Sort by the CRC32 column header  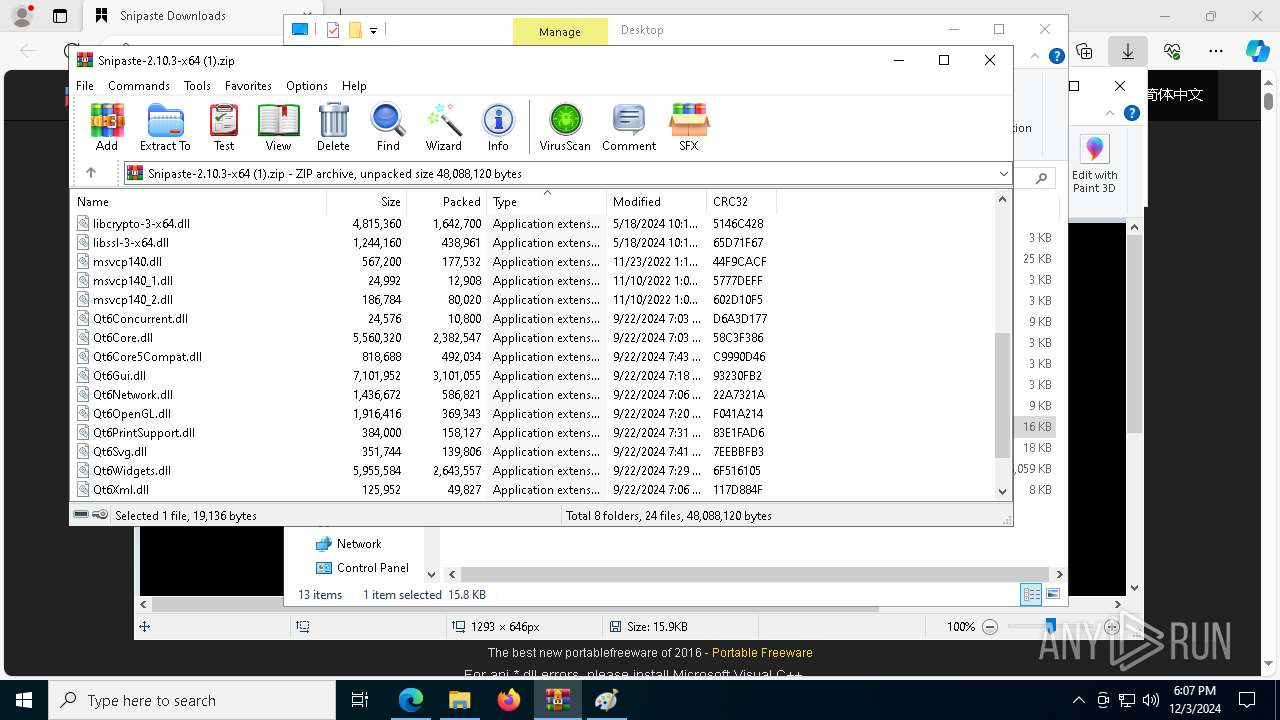pyautogui.click(x=742, y=201)
